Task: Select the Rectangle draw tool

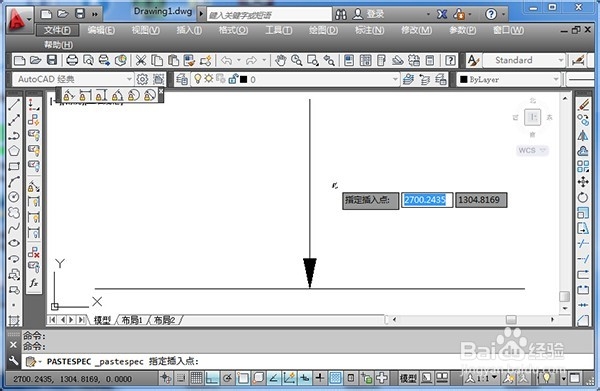Action: [x=14, y=166]
